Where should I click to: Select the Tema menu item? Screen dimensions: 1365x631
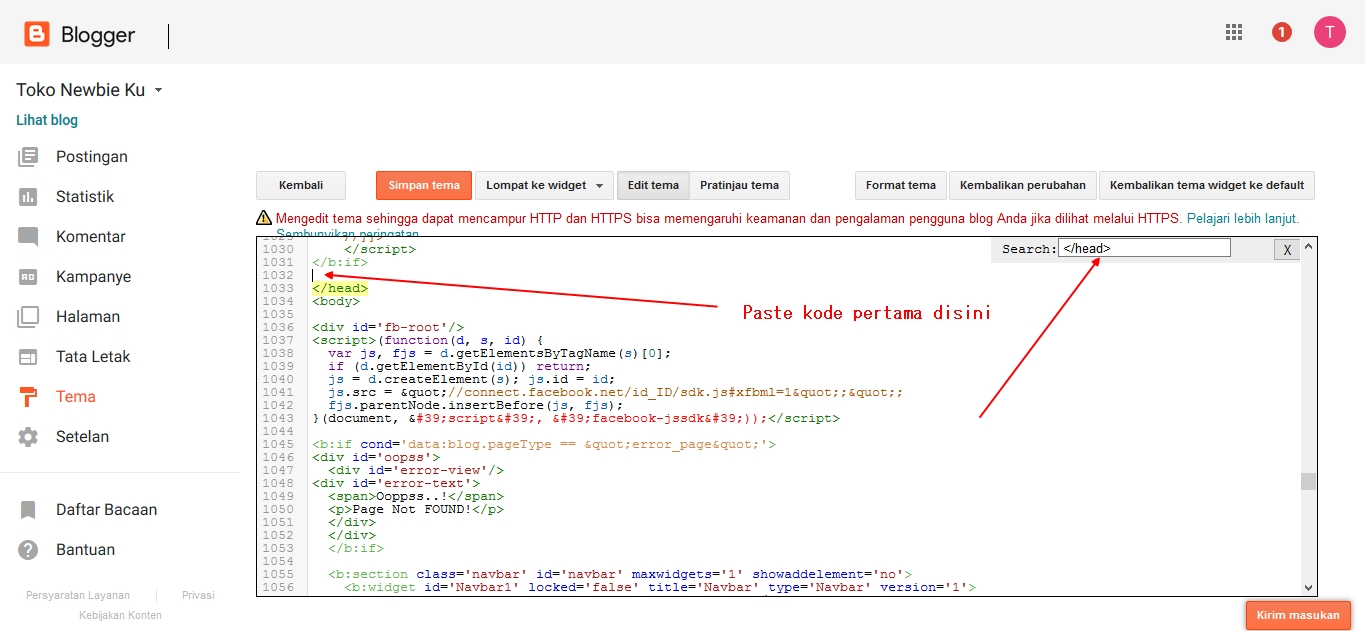pos(76,397)
